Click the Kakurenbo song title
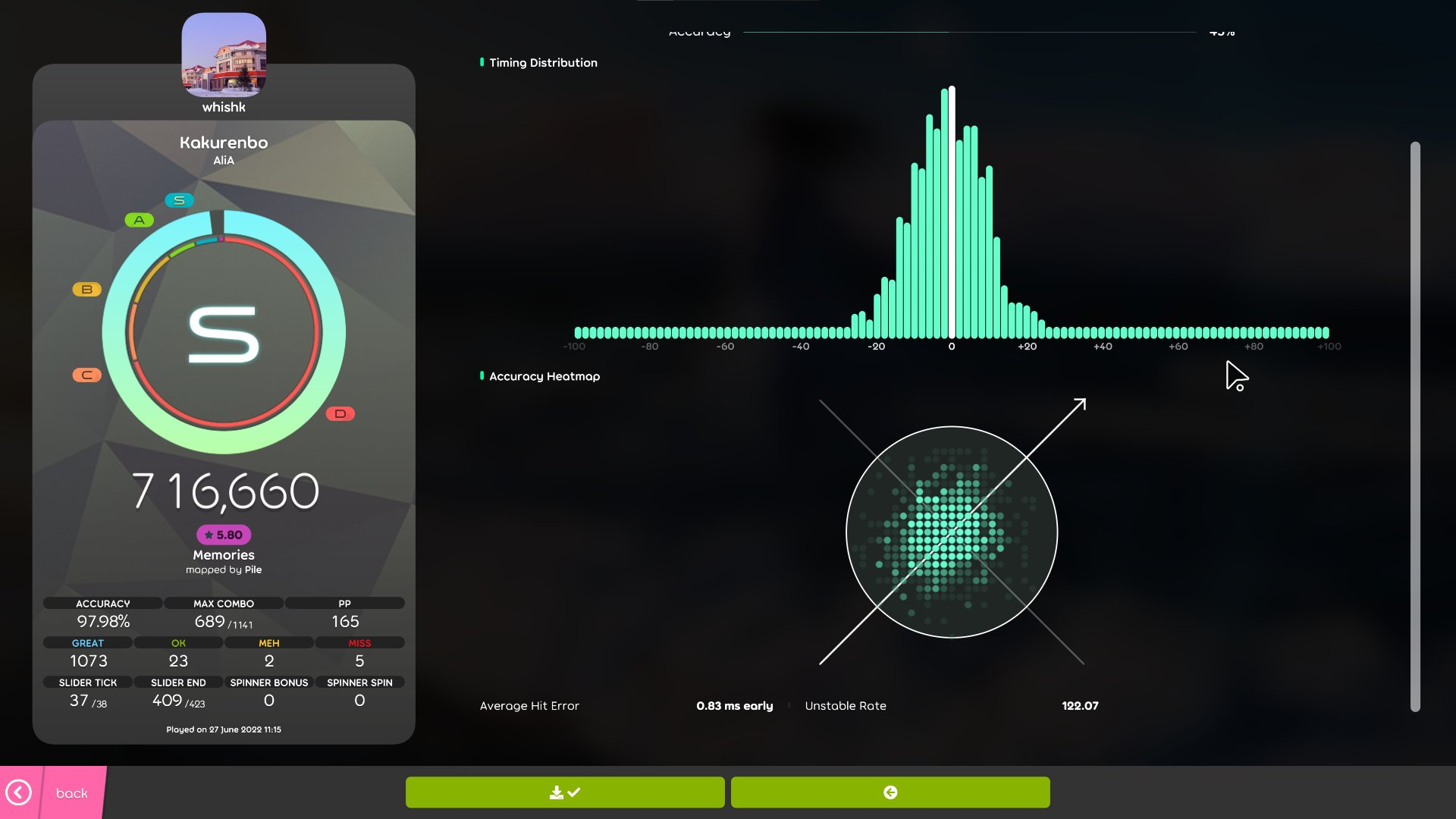This screenshot has width=1456, height=819. click(224, 143)
